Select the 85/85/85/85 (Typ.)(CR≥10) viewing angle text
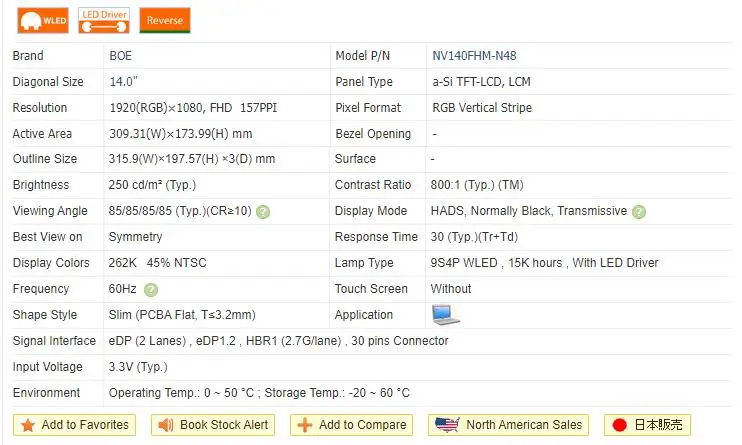 180,211
